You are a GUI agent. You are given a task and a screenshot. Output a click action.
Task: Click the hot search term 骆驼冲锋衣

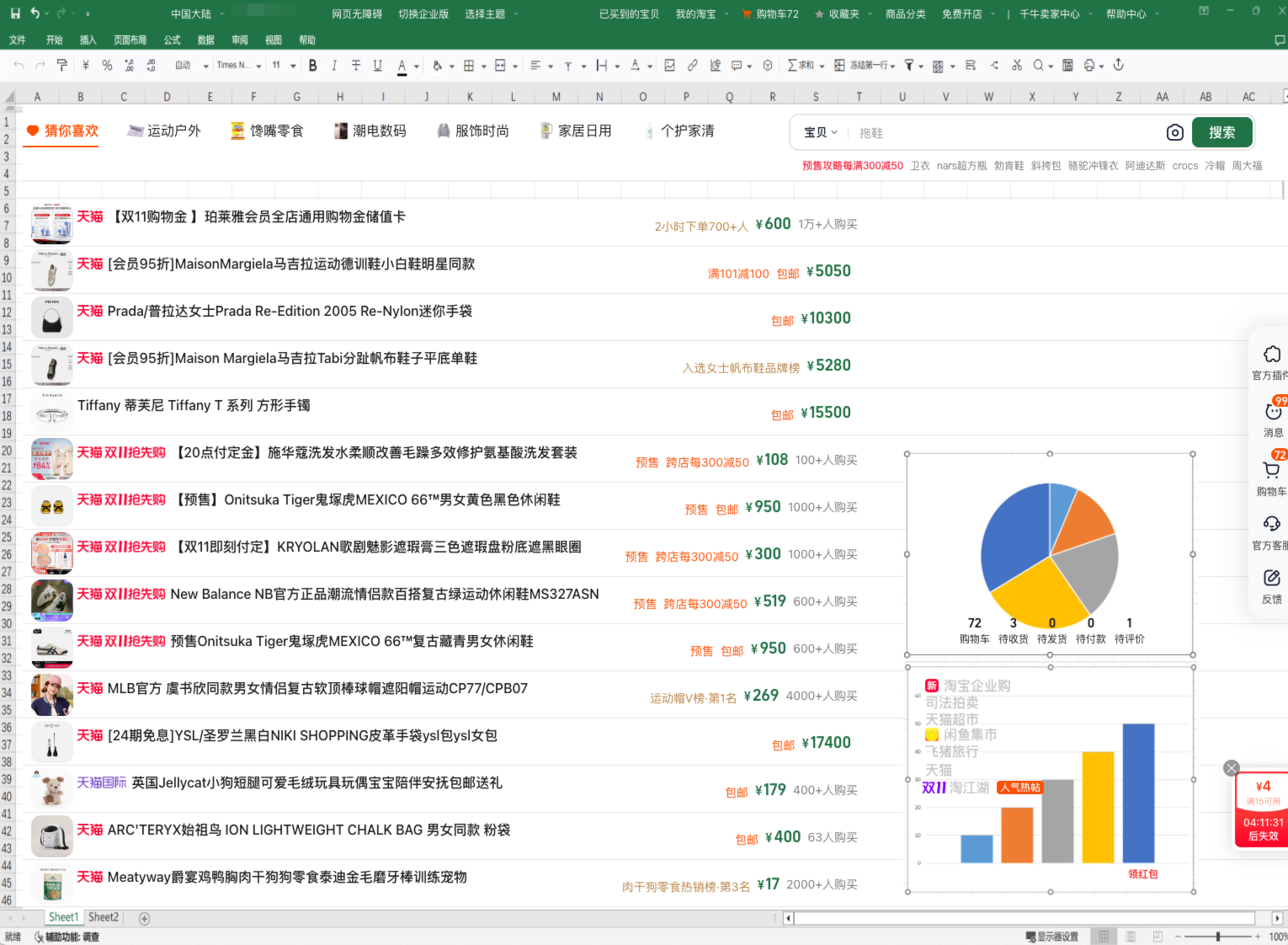coord(1093,166)
